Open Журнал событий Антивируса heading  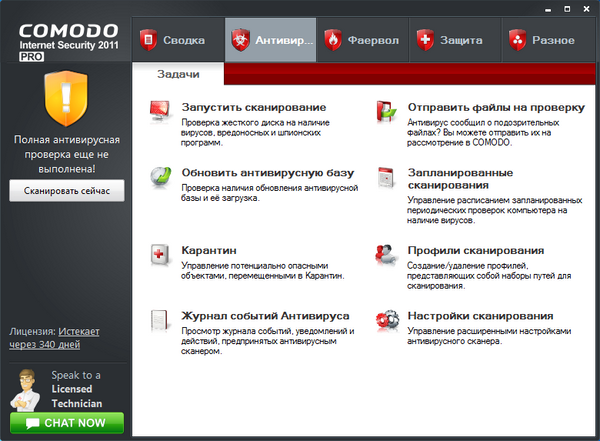(x=266, y=316)
